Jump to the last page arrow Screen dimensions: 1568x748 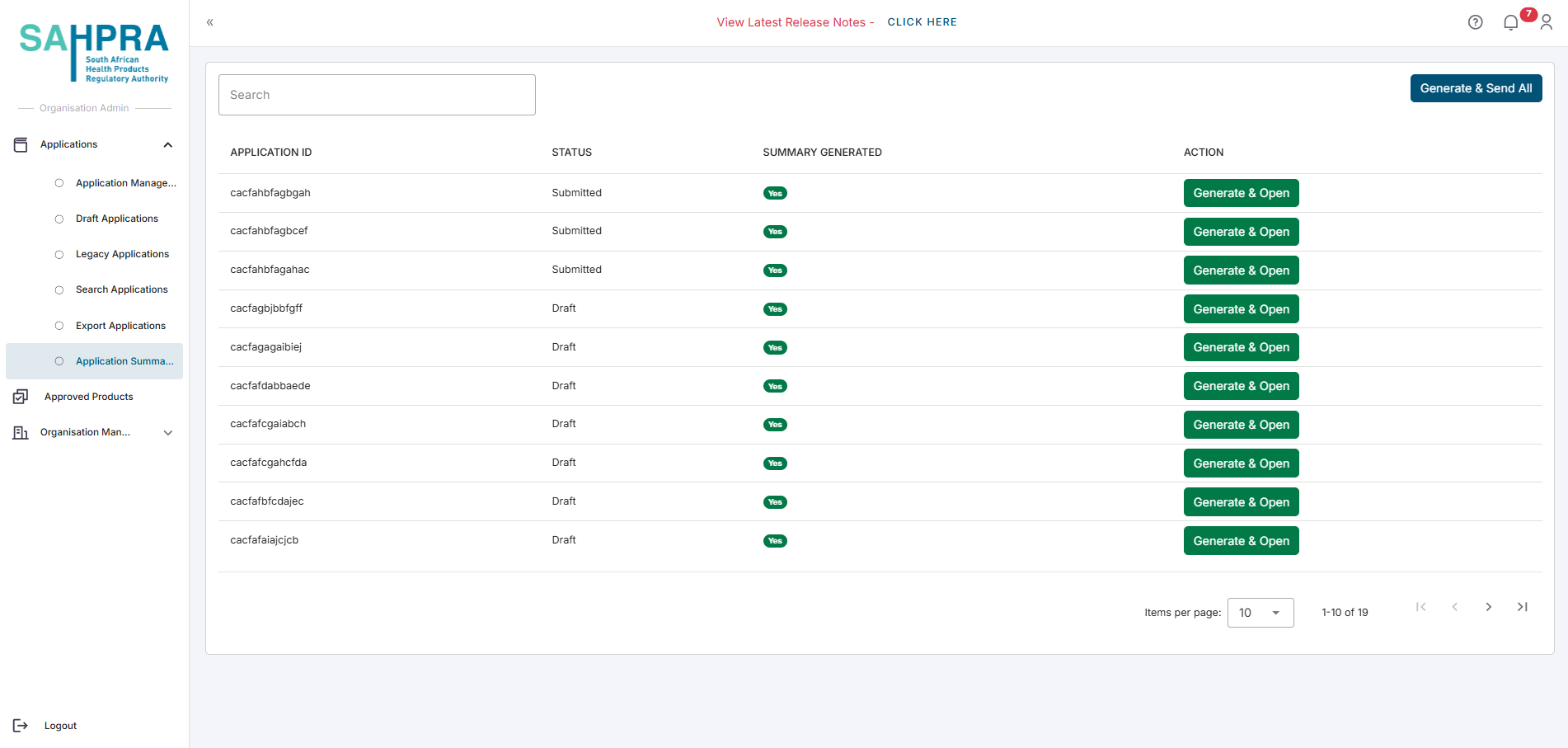(1522, 607)
